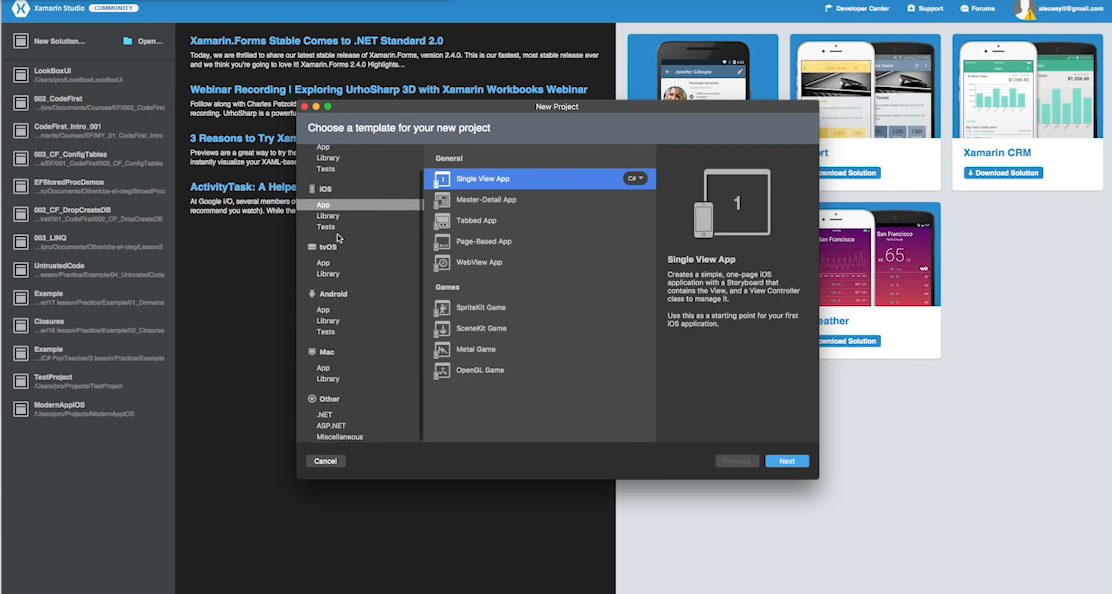Click the EFStoredProcDemos solution icon
Image resolution: width=1112 pixels, height=594 pixels.
[x=21, y=186]
